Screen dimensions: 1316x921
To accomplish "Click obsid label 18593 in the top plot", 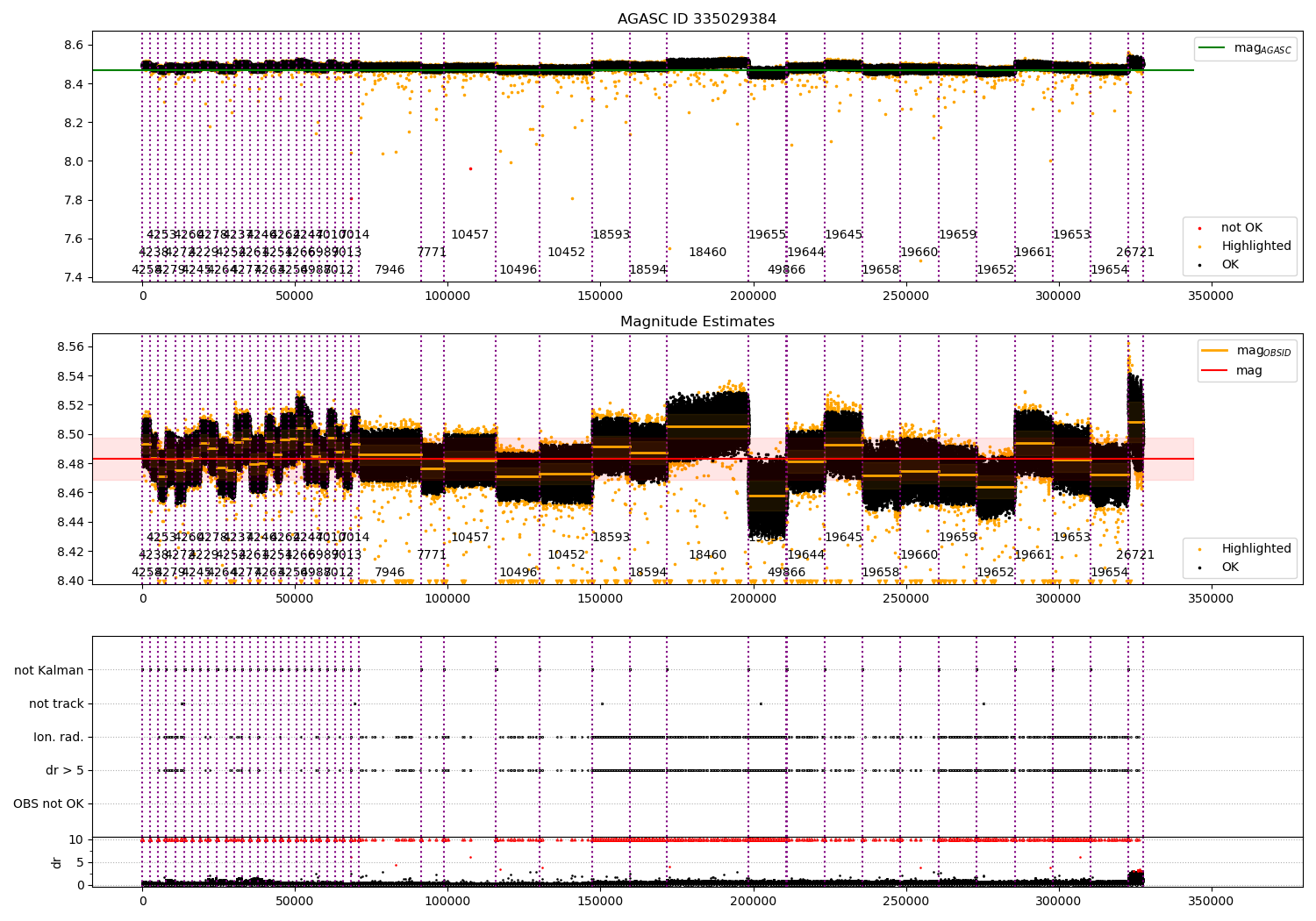I will [611, 234].
